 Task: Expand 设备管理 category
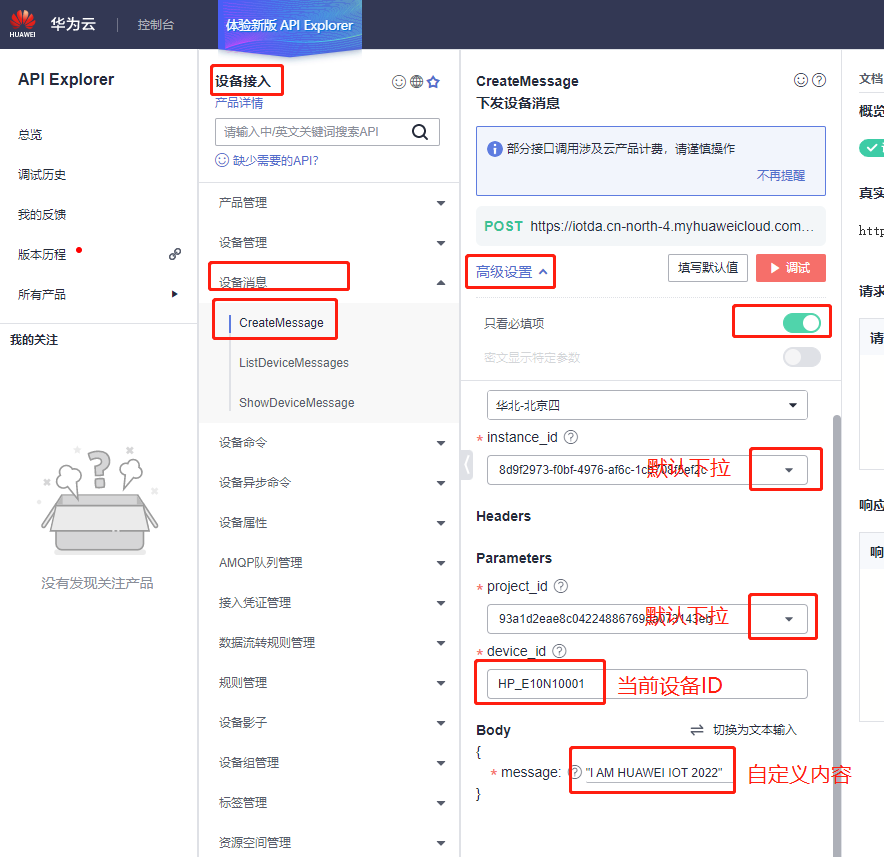click(441, 243)
